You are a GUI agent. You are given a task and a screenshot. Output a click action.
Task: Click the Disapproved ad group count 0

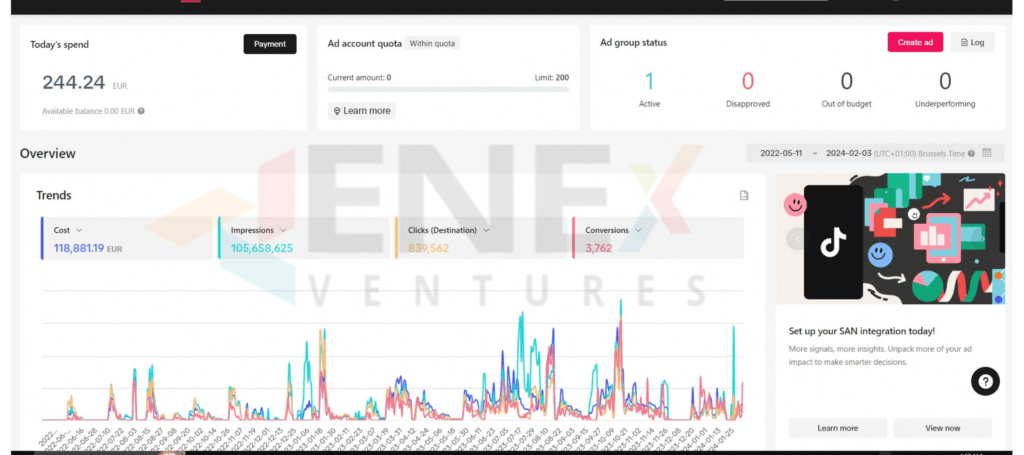tap(748, 82)
